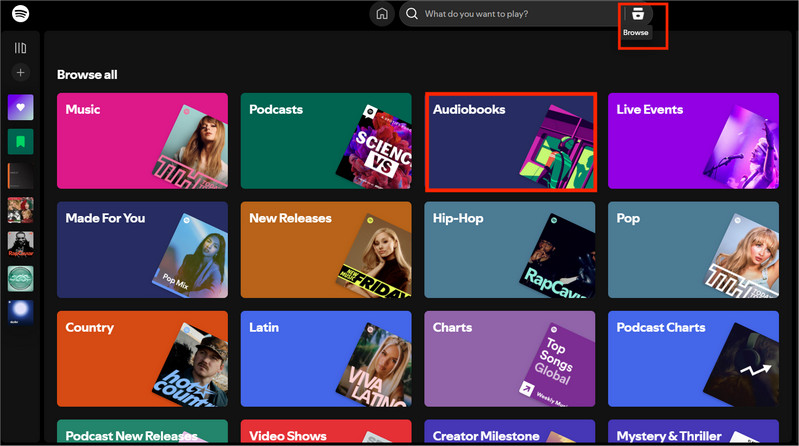Open the Video Shows card
This screenshot has width=799, height=446.
(326, 431)
